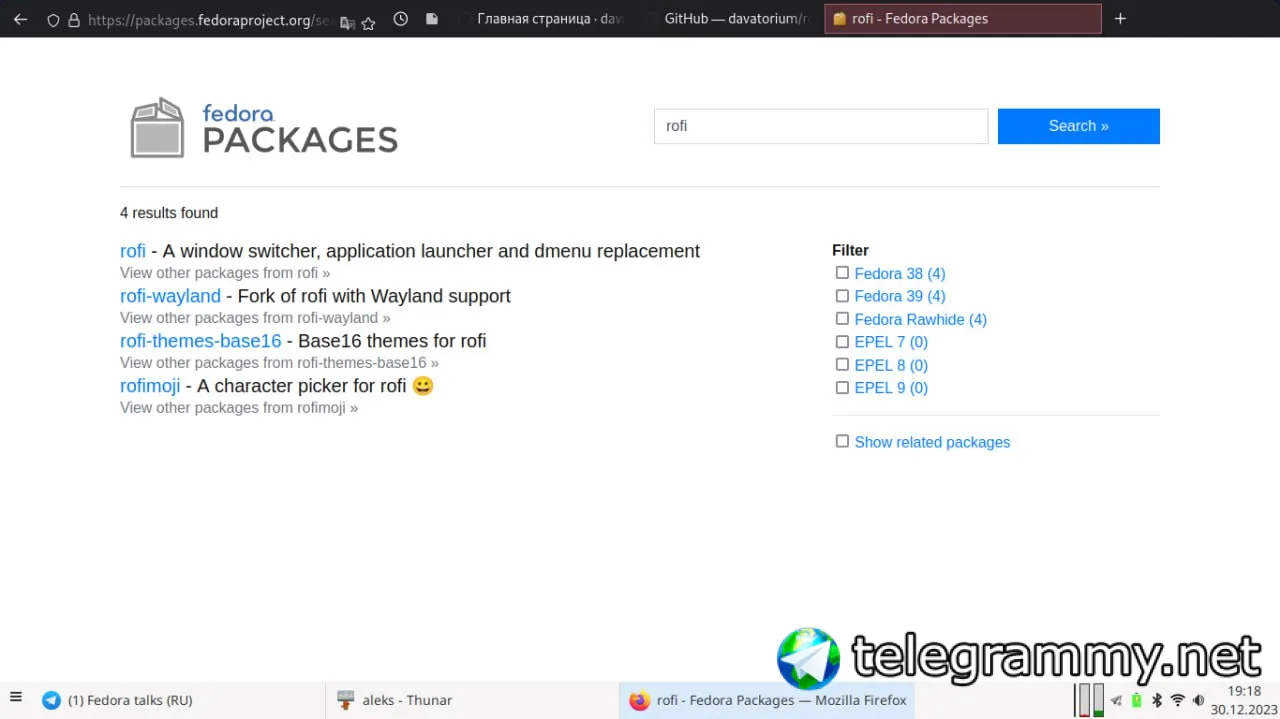The height and width of the screenshot is (719, 1280).
Task: Open the rofimoji package link
Action: [x=150, y=386]
